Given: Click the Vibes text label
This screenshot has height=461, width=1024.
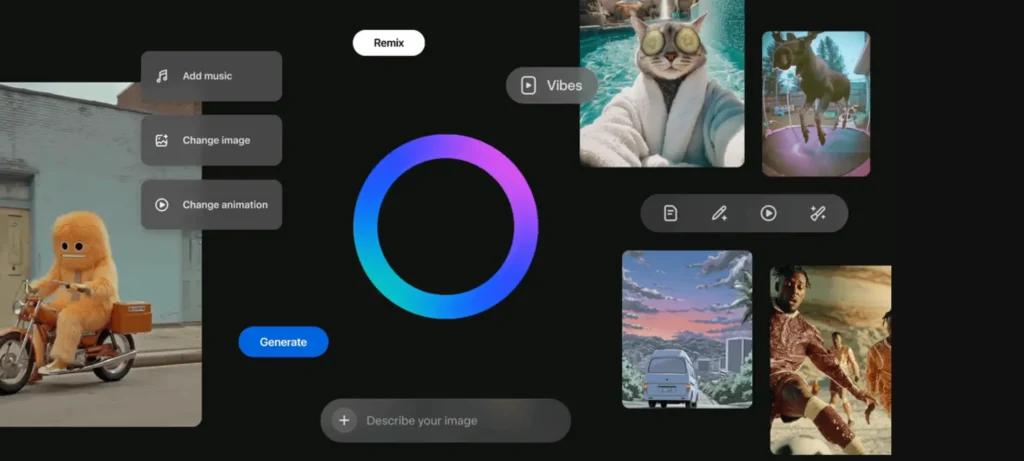Looking at the screenshot, I should tap(564, 85).
